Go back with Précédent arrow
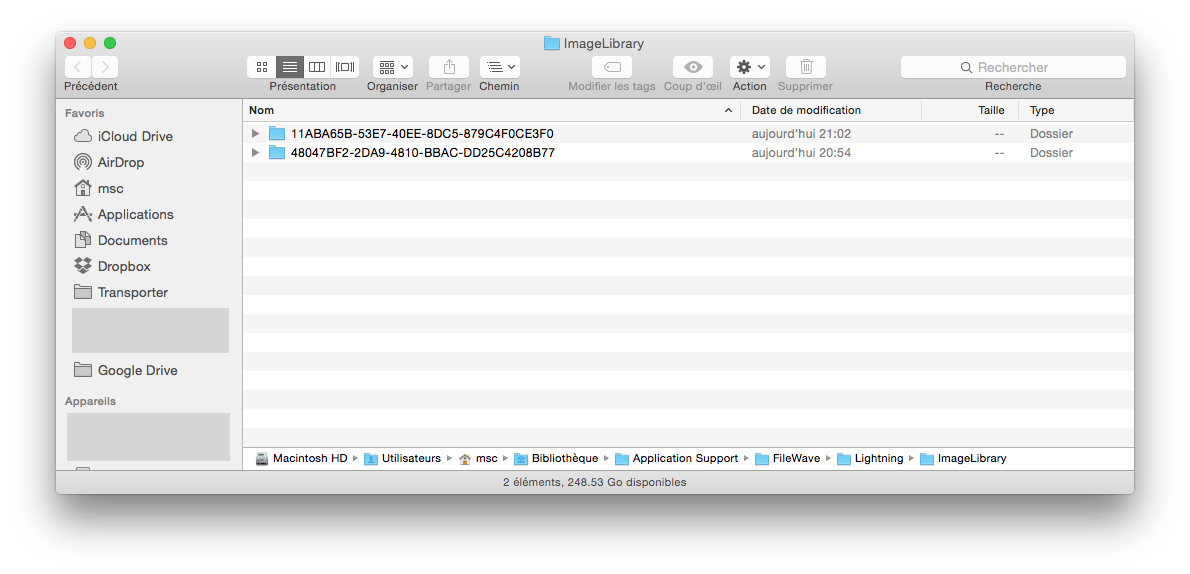 coord(78,67)
